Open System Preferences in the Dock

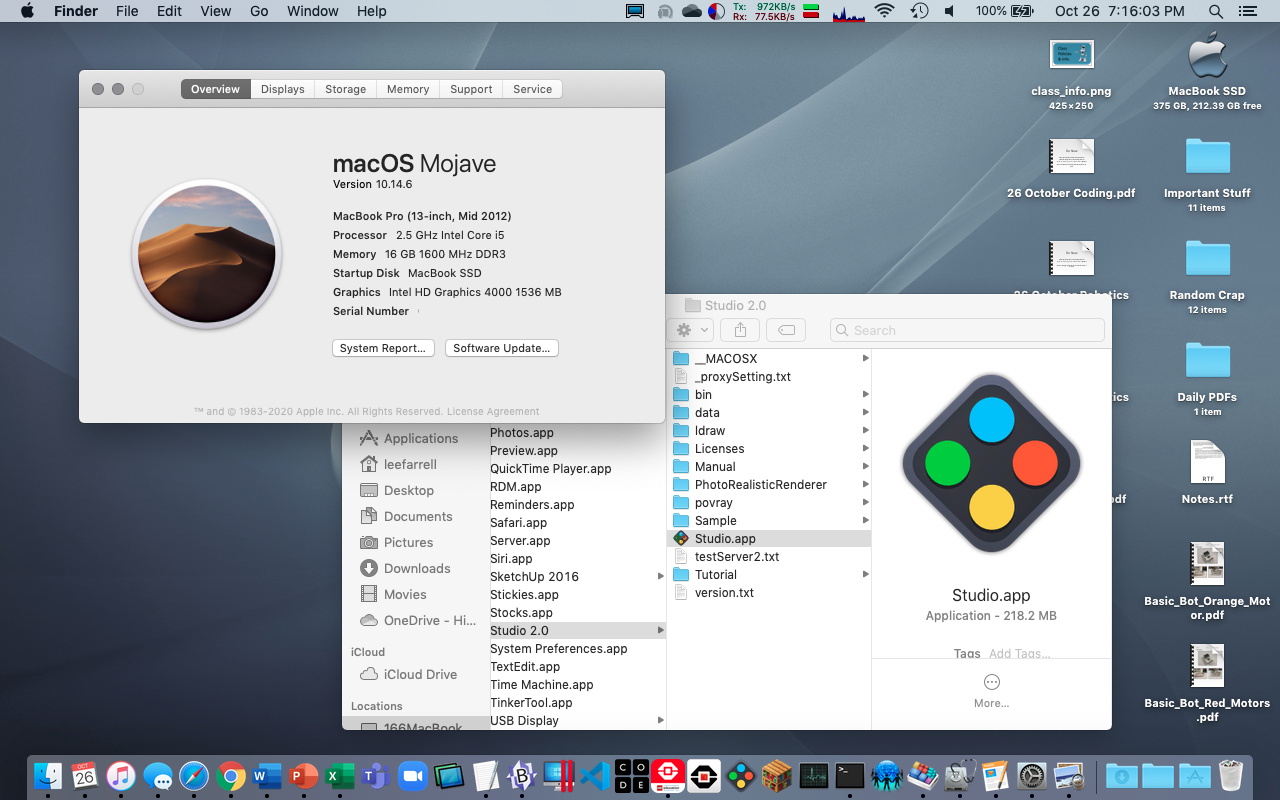tap(1032, 776)
